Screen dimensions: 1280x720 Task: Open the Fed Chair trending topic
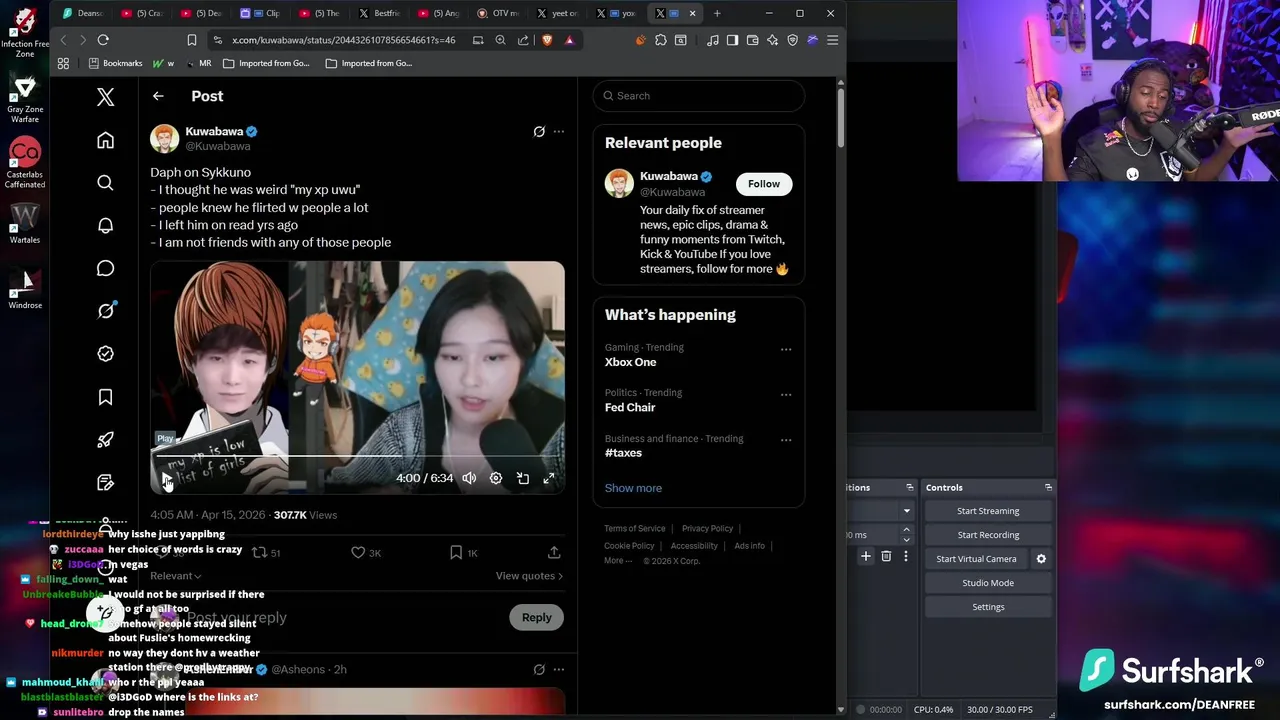[x=630, y=407]
